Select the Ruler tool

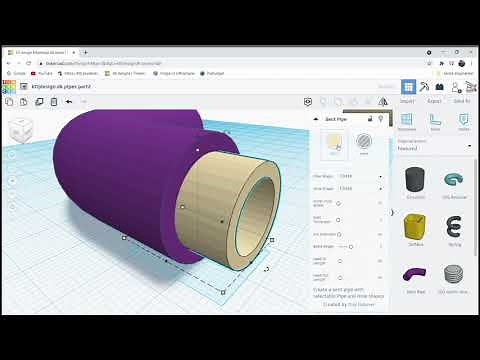click(x=435, y=122)
